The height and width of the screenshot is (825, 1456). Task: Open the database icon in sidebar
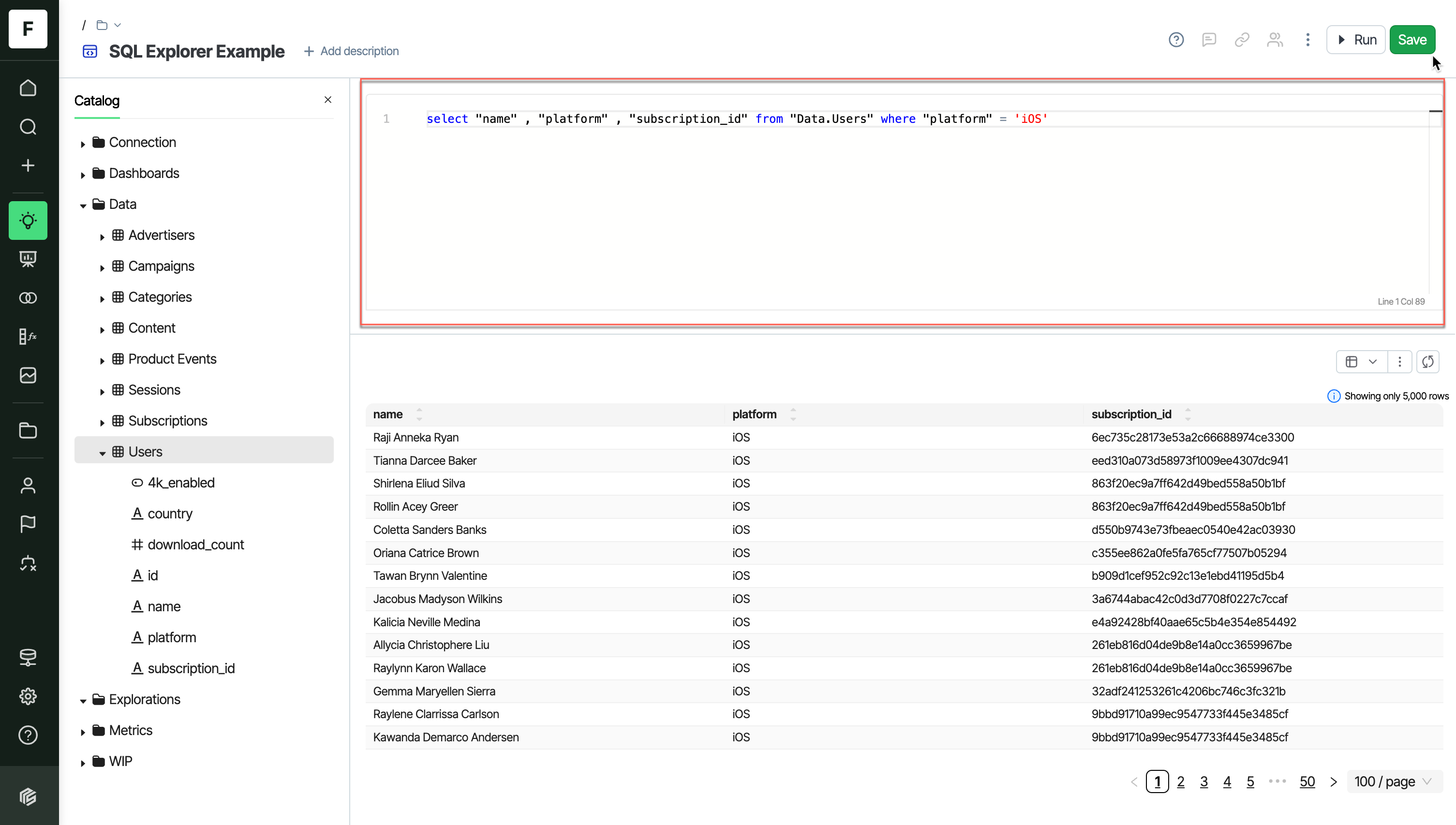[28, 657]
